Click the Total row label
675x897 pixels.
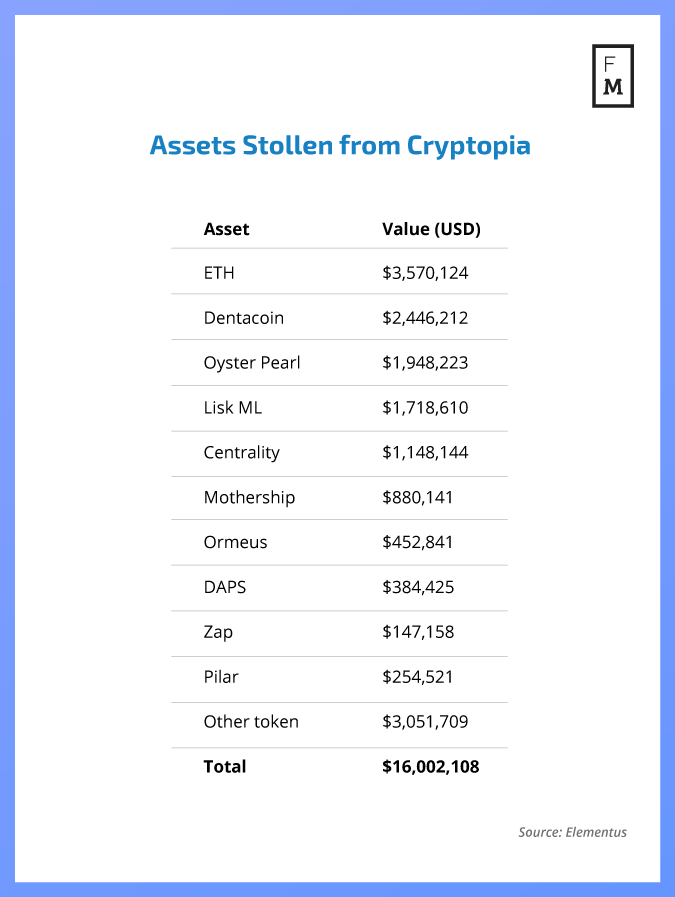pos(224,767)
